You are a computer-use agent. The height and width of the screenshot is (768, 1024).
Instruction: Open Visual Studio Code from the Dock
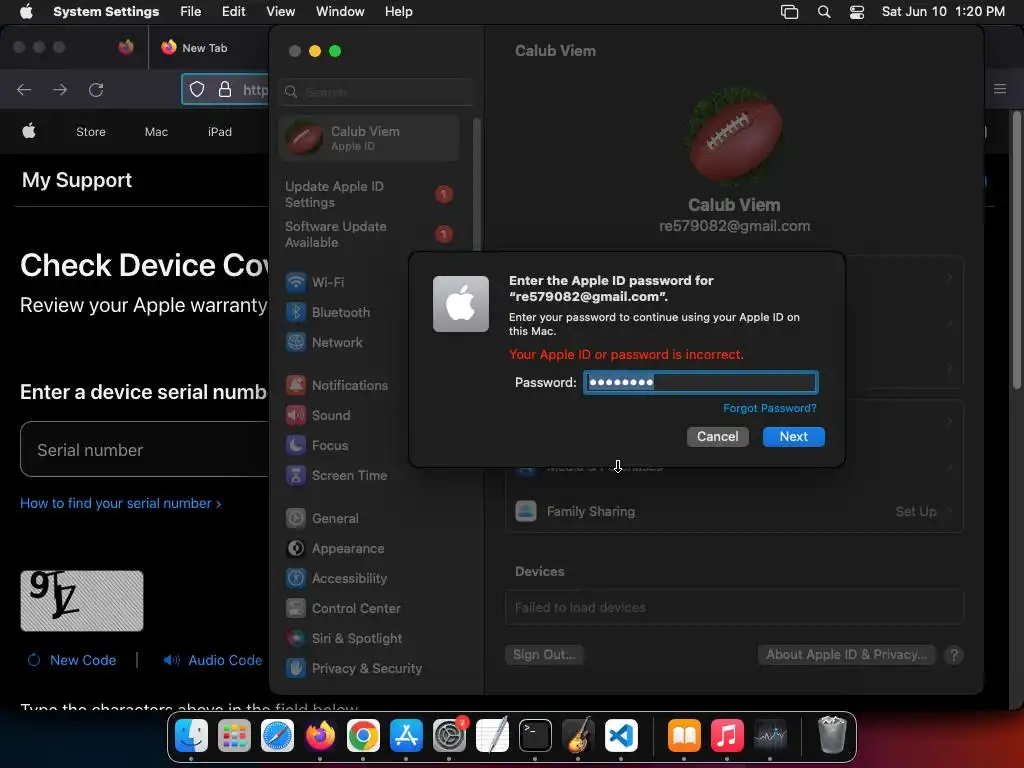(x=621, y=736)
